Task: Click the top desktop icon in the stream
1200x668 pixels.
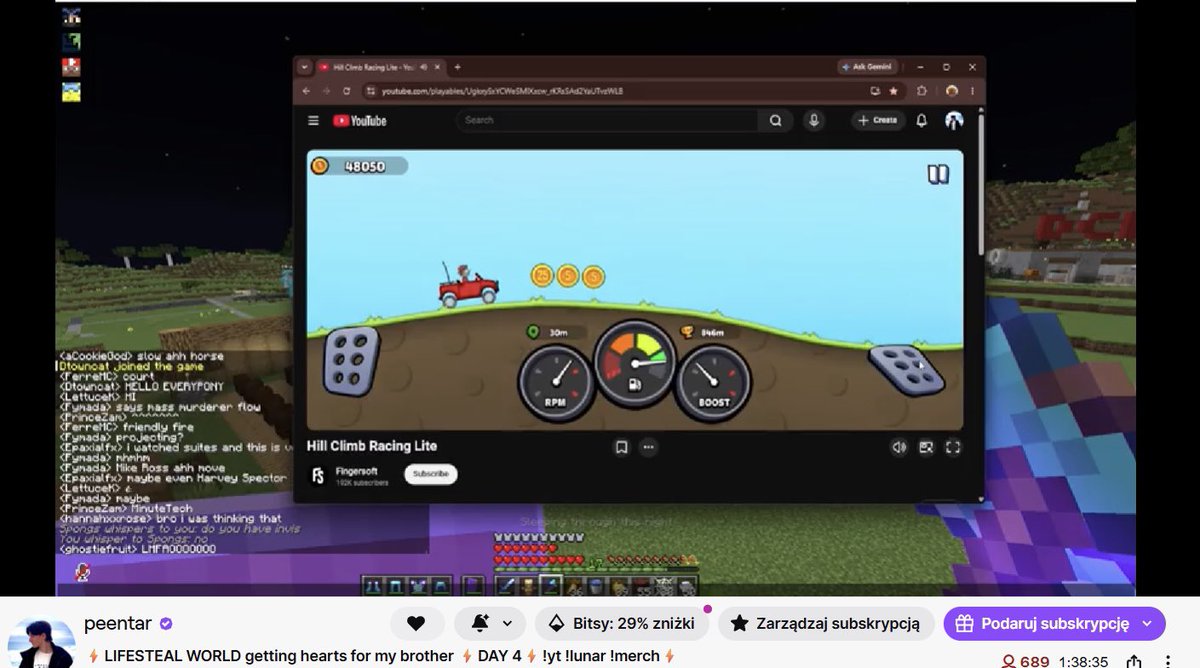Action: click(x=71, y=16)
